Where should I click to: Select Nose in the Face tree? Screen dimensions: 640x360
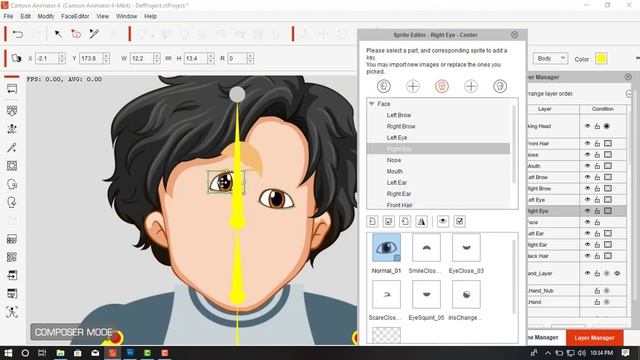tap(394, 160)
